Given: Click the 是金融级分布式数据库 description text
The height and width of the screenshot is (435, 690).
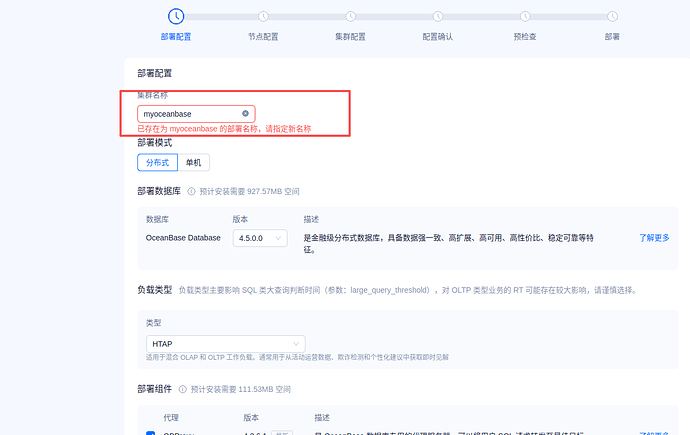Looking at the screenshot, I should (x=448, y=244).
